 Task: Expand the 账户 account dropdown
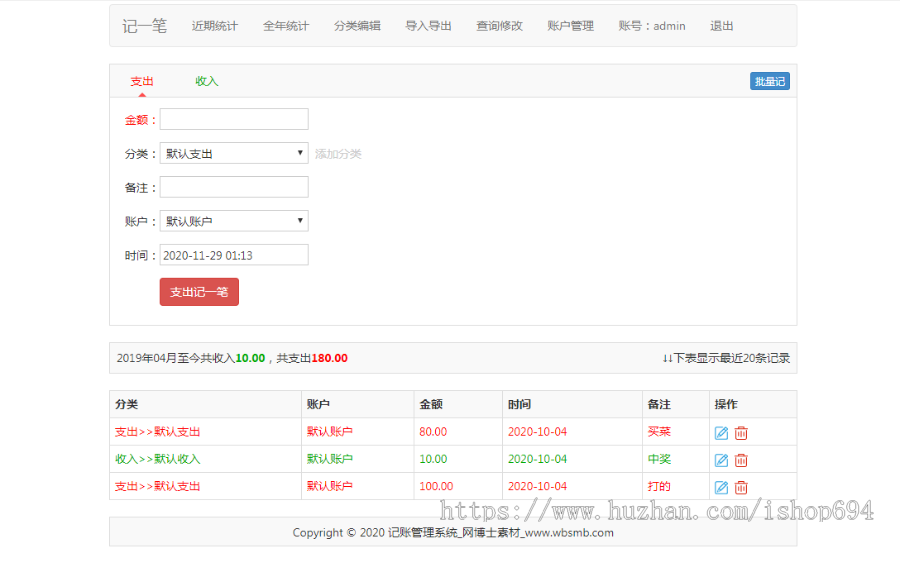(x=234, y=221)
